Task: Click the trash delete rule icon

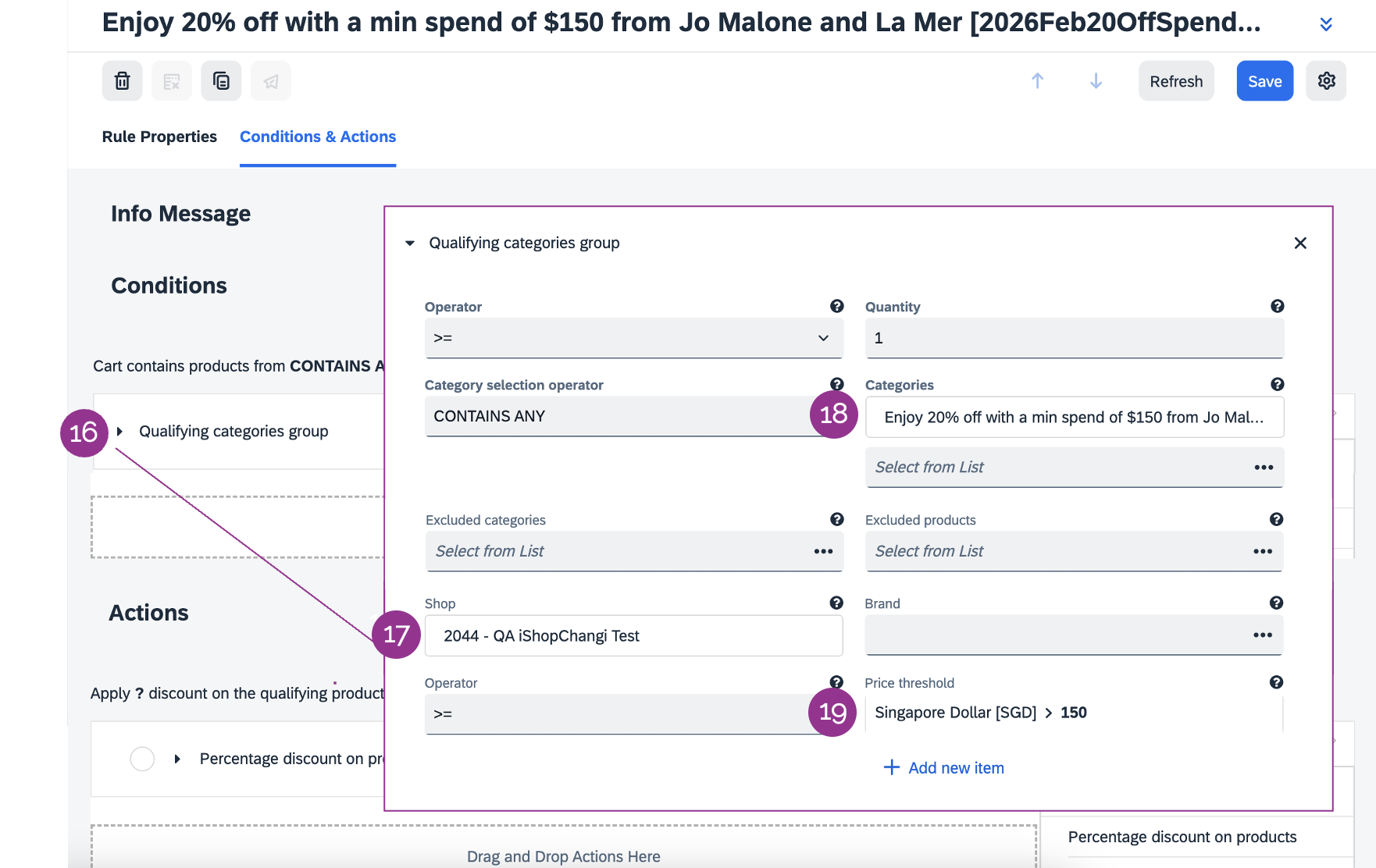Action: tap(123, 81)
